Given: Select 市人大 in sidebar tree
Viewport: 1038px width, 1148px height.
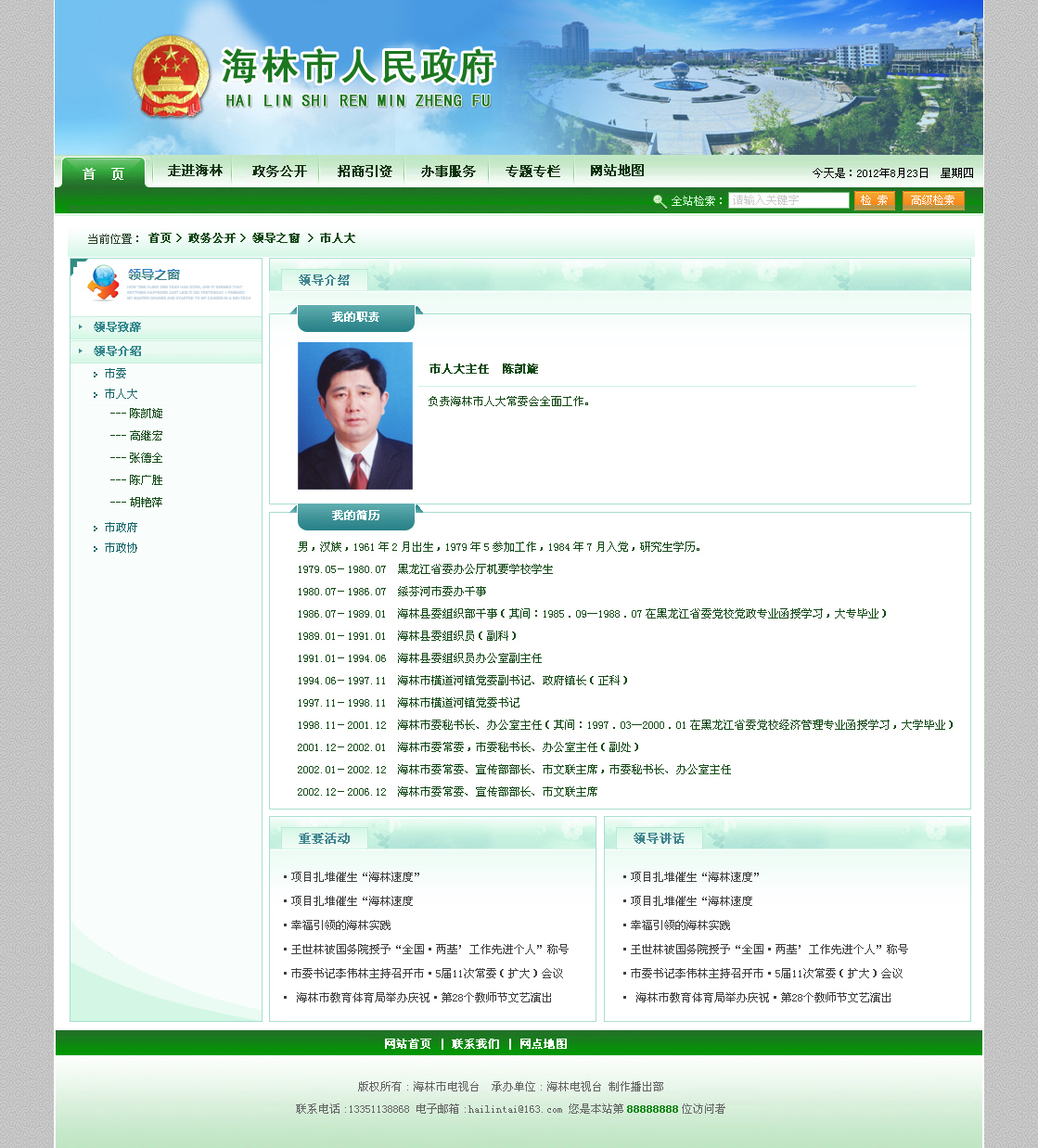Looking at the screenshot, I should point(121,394).
